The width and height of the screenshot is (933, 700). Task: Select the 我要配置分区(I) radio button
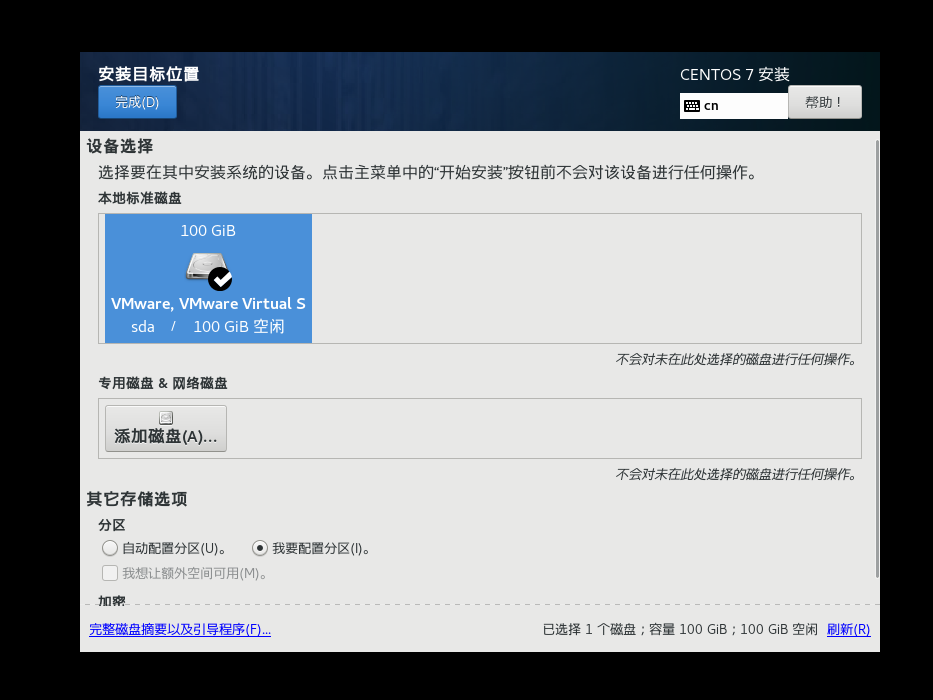point(259,548)
